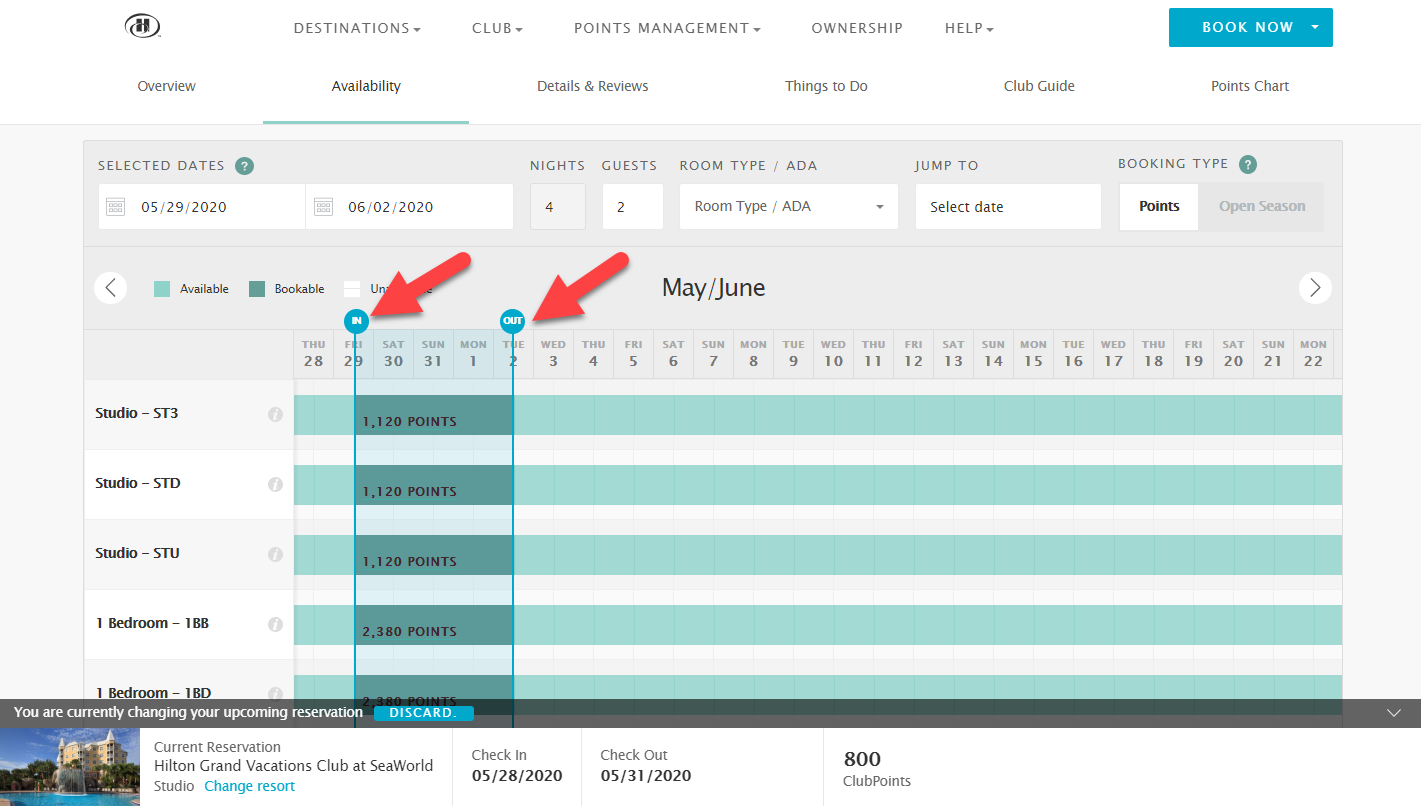Screen dimensions: 1421x806
Task: Click check-out date field 06/02/2020
Action: coord(410,207)
